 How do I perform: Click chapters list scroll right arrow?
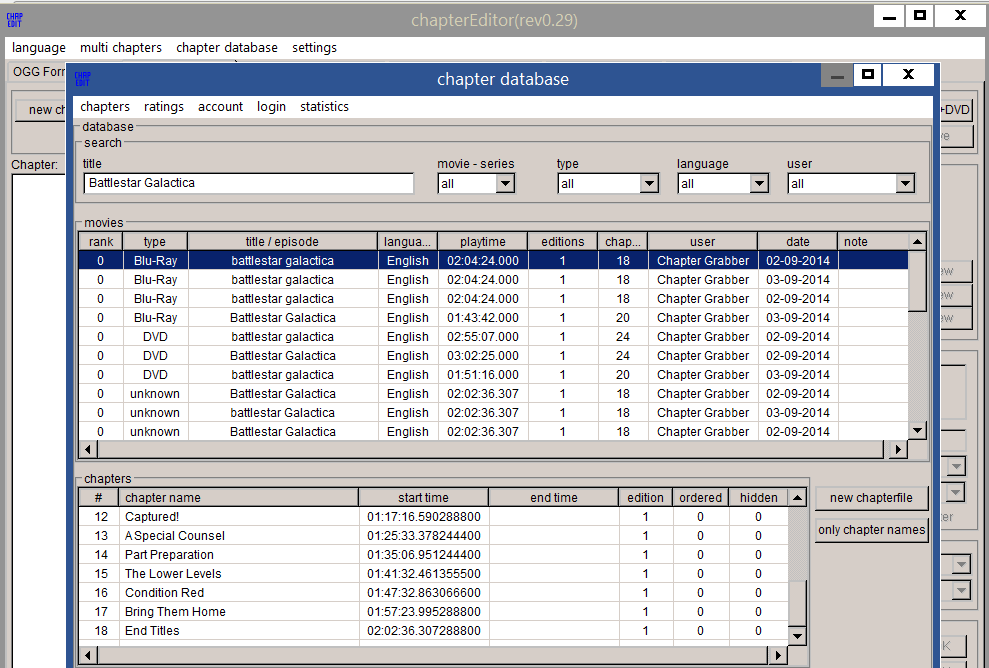[x=778, y=655]
